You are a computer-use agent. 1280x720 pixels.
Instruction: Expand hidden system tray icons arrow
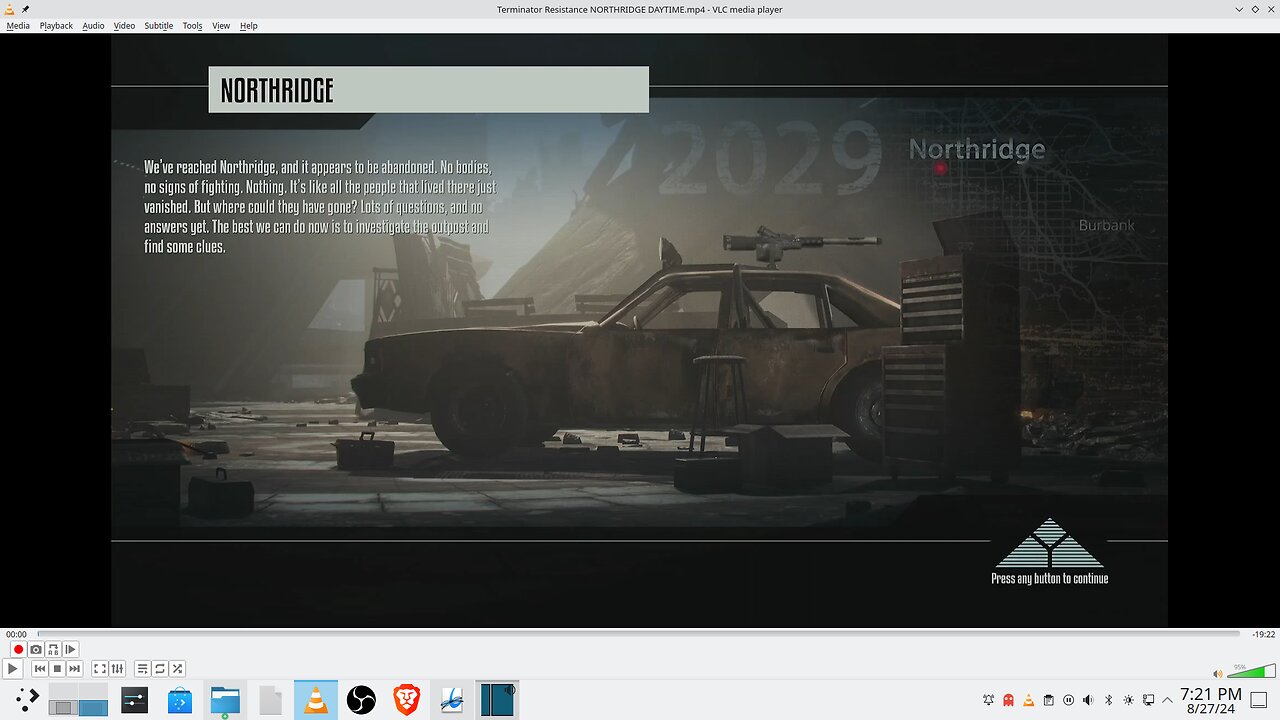[1167, 700]
